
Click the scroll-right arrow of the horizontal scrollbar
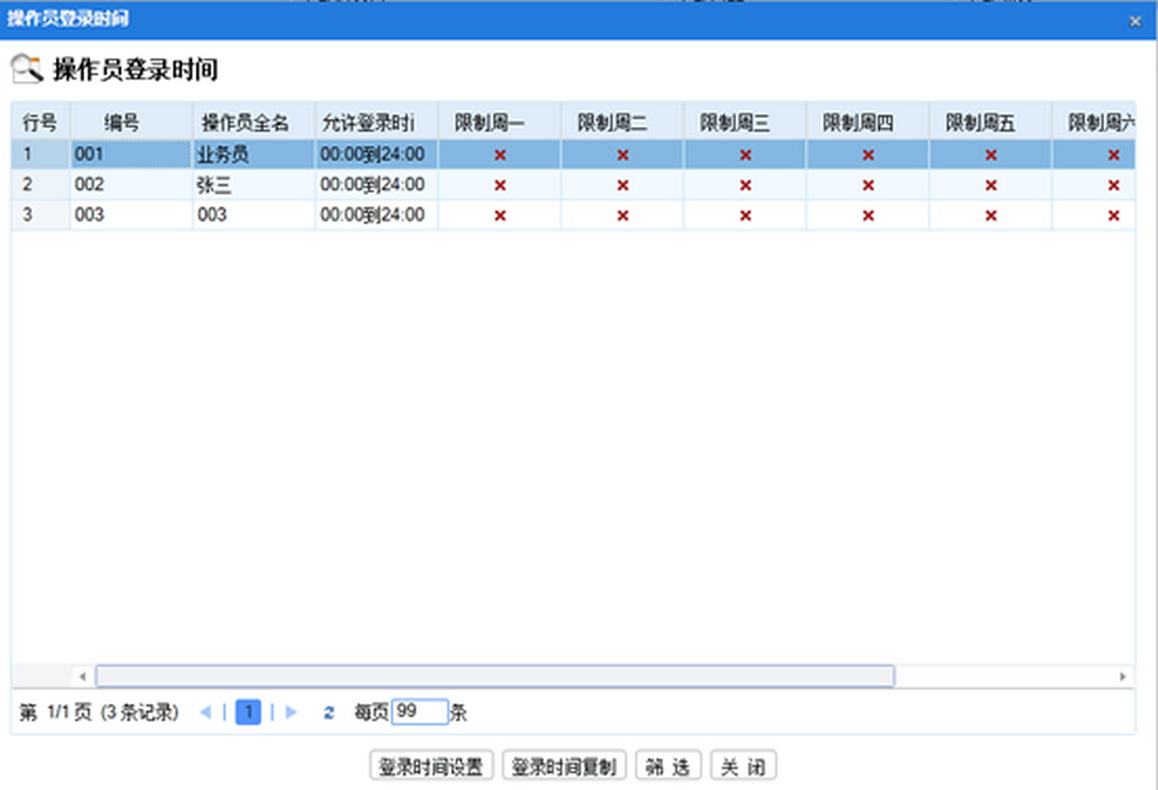pyautogui.click(x=1123, y=677)
